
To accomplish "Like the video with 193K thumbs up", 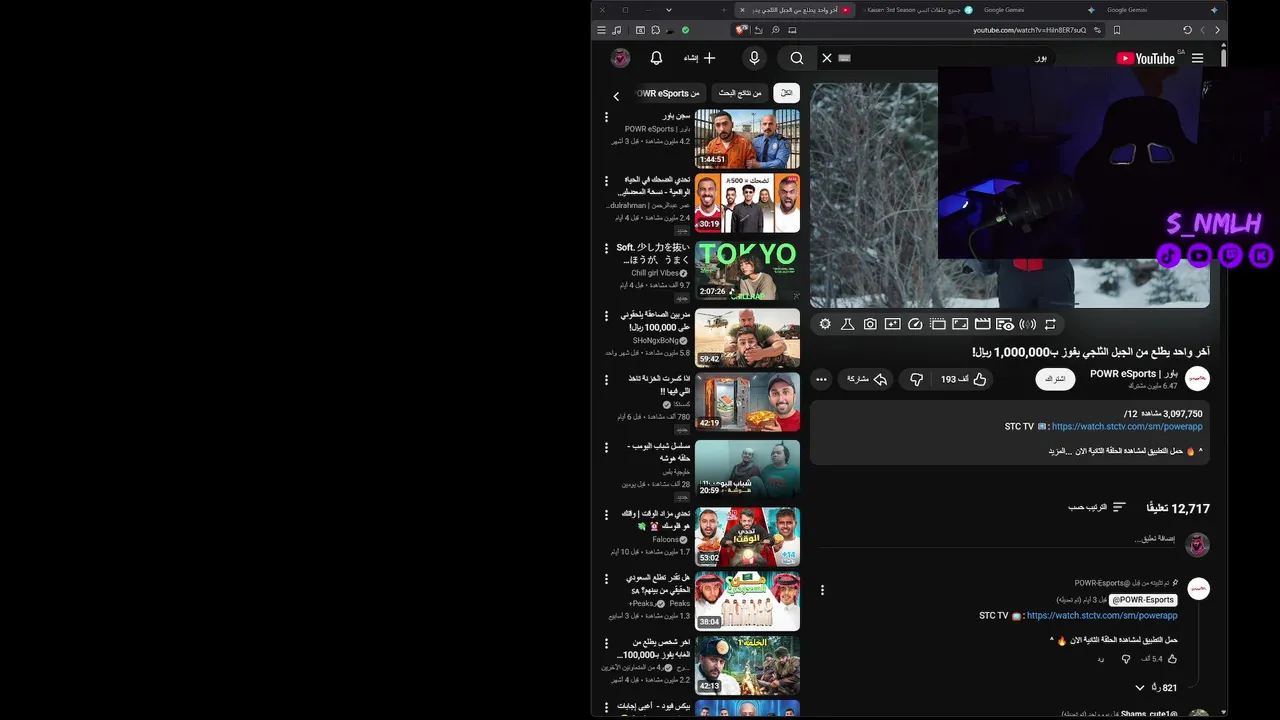I will [x=965, y=379].
